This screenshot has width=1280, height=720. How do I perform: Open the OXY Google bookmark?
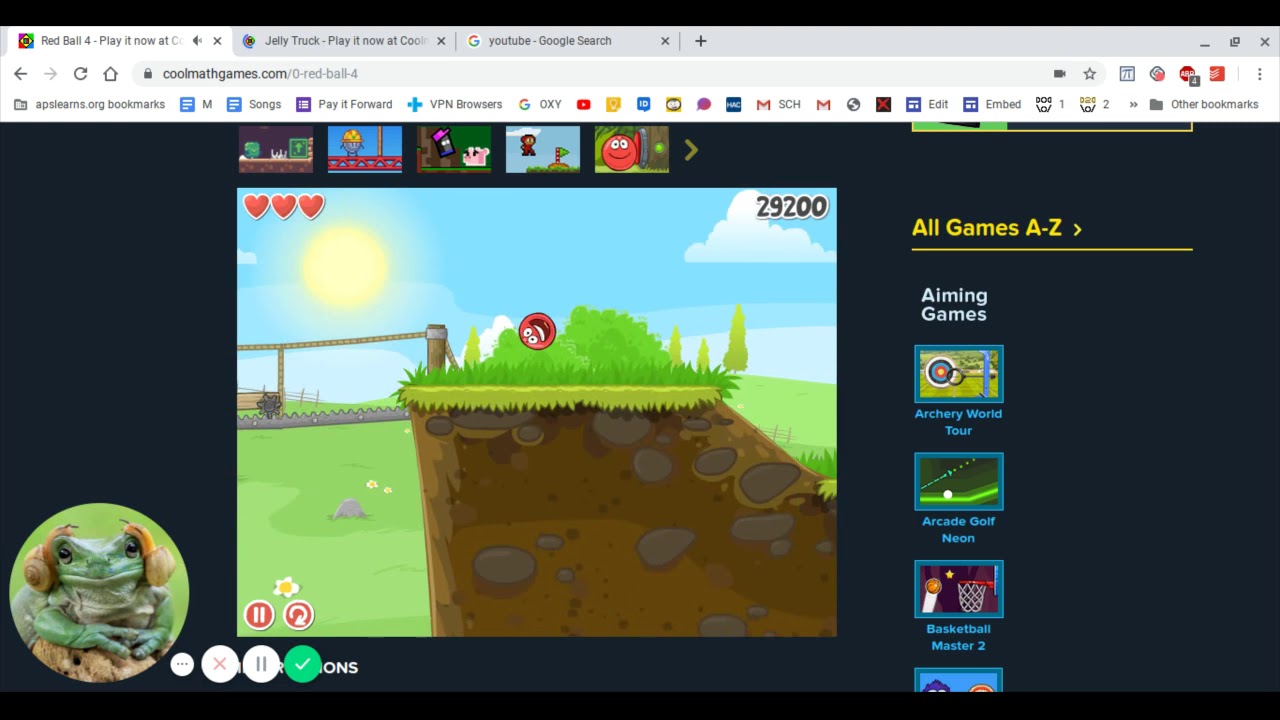[540, 104]
